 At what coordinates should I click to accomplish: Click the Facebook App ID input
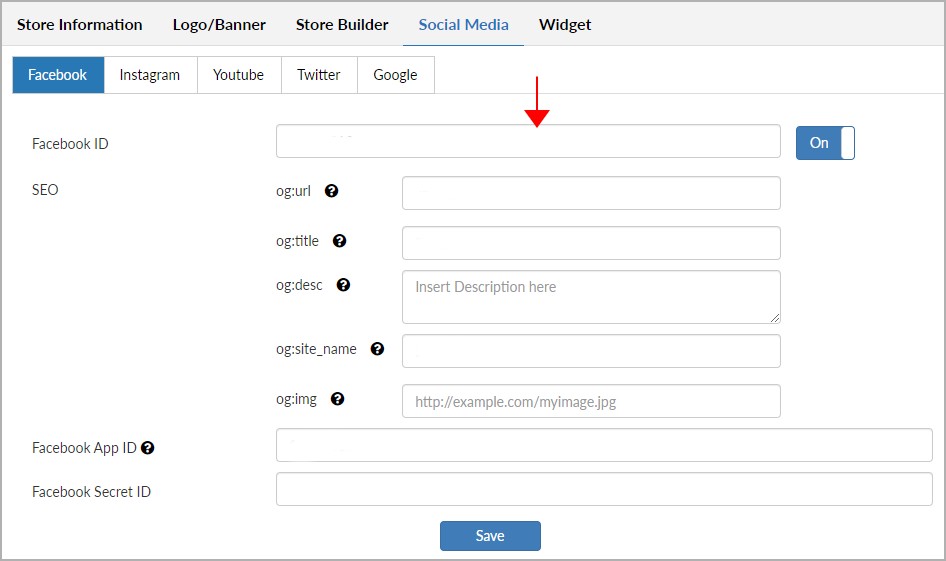pyautogui.click(x=604, y=445)
